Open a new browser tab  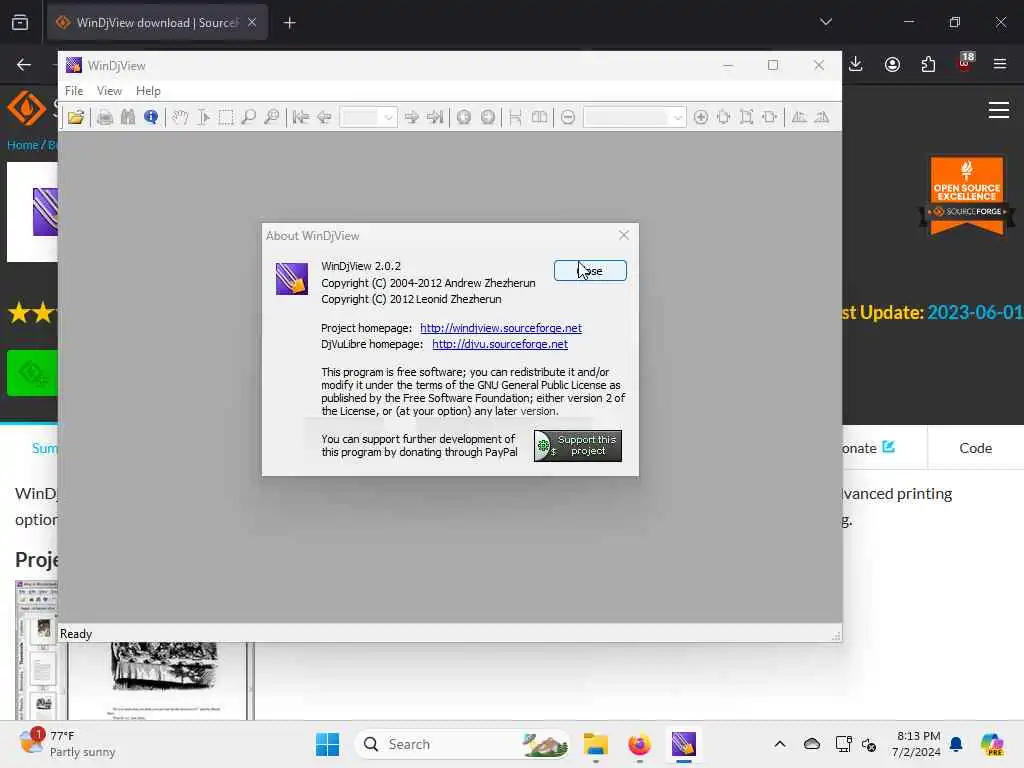coord(289,23)
